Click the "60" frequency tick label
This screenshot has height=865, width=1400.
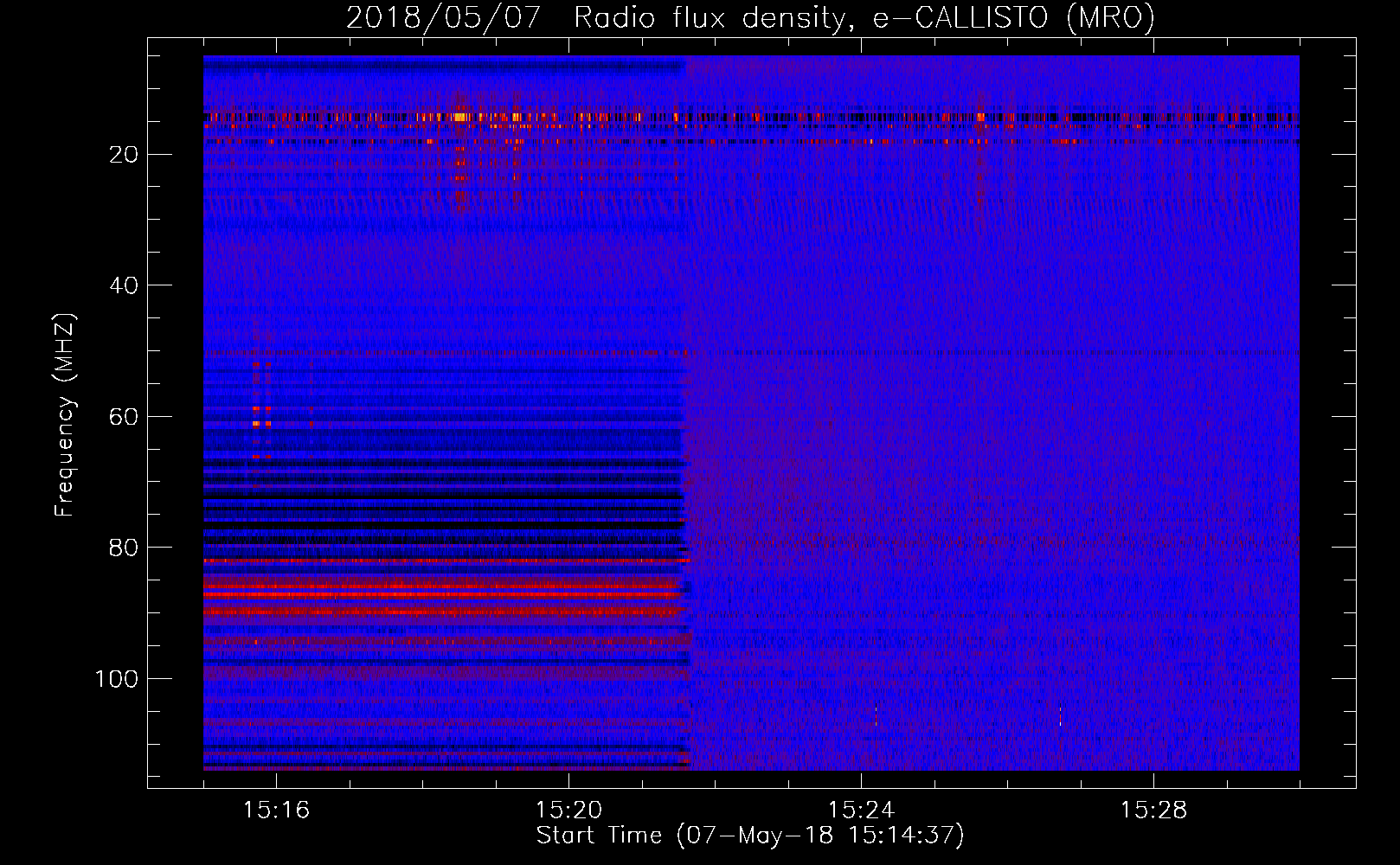125,417
